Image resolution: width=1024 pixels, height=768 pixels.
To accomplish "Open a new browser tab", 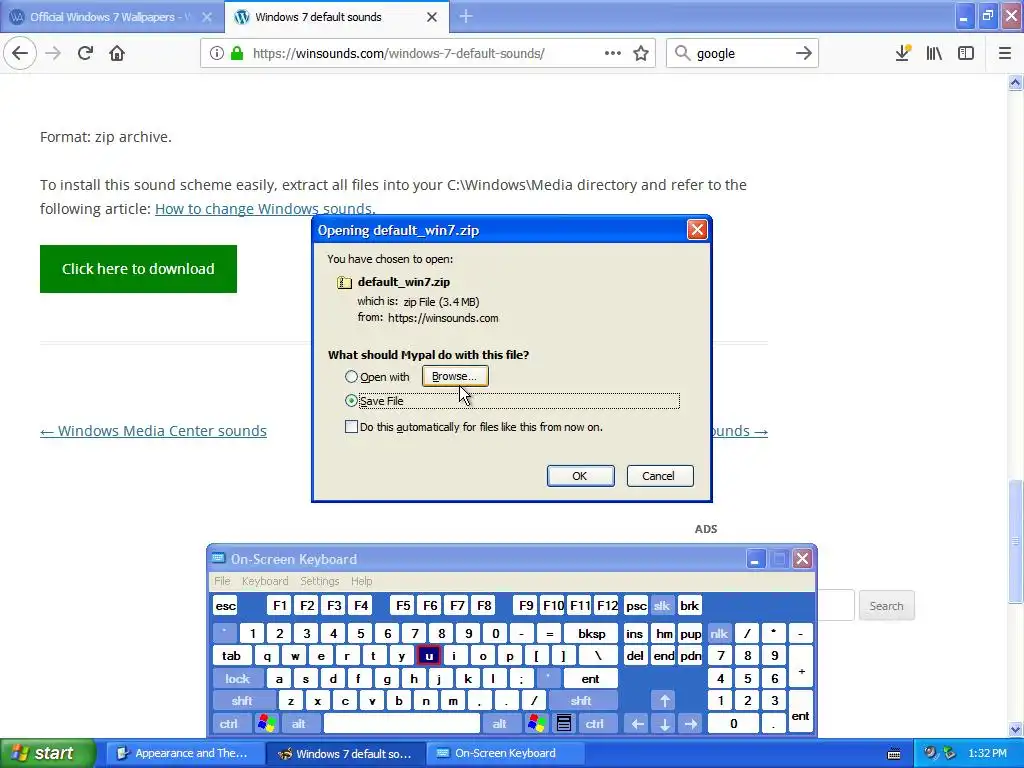I will [466, 16].
